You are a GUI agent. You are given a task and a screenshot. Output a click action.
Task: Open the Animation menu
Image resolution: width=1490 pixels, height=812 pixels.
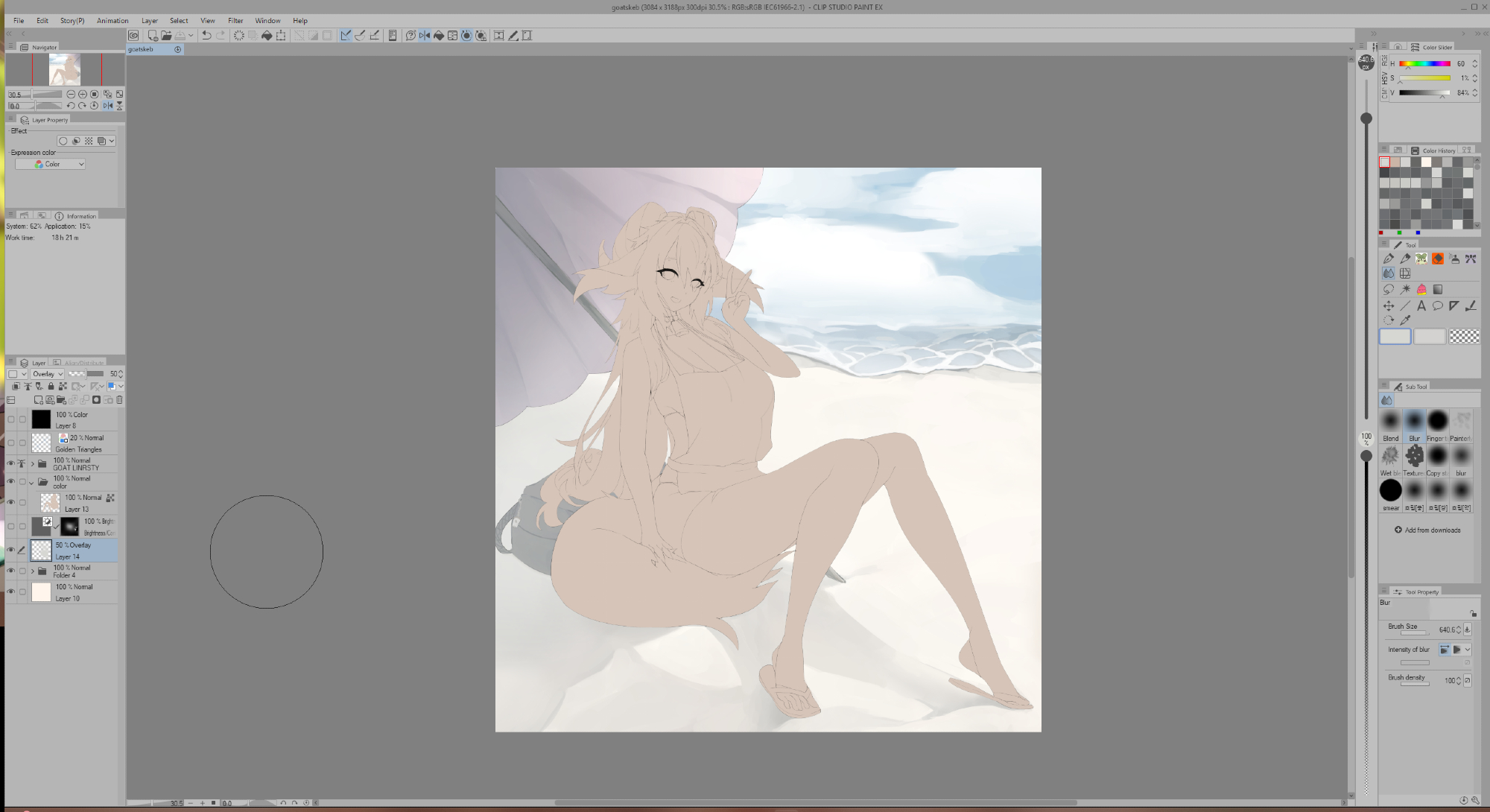112,21
